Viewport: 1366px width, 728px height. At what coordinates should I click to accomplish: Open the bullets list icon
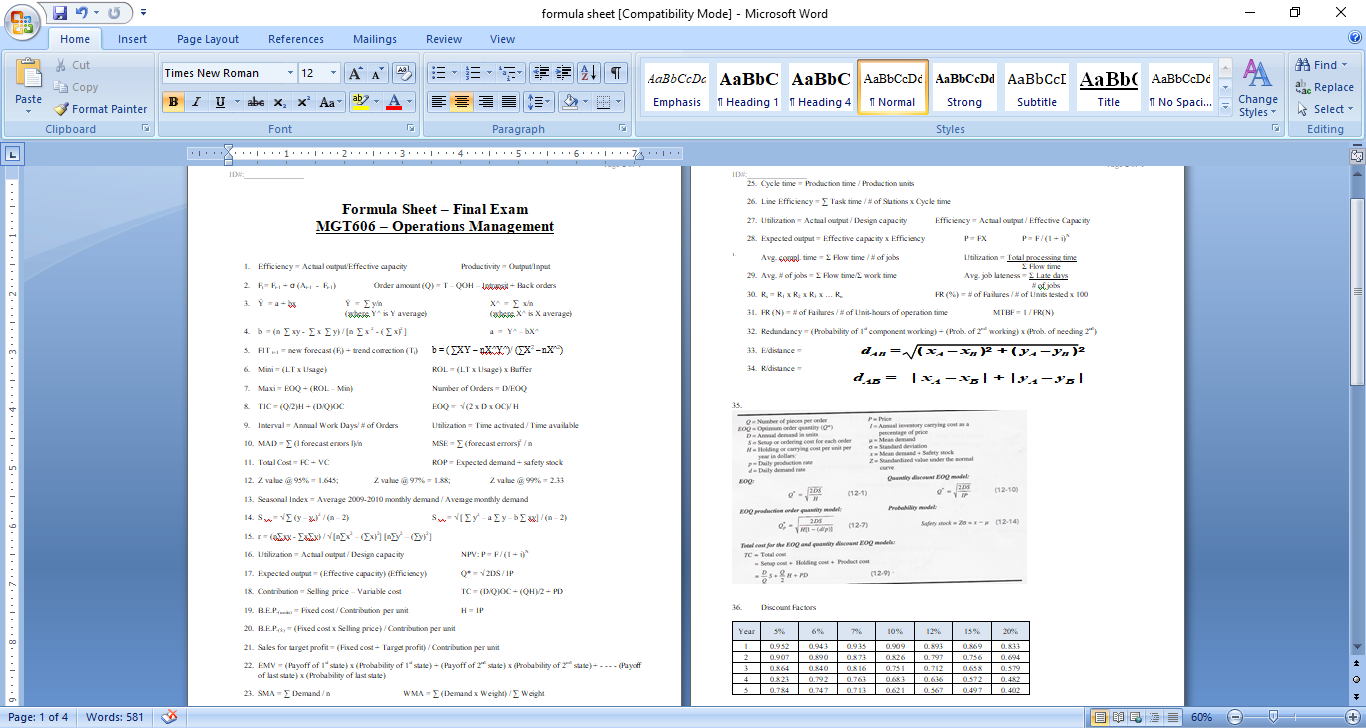click(x=438, y=71)
